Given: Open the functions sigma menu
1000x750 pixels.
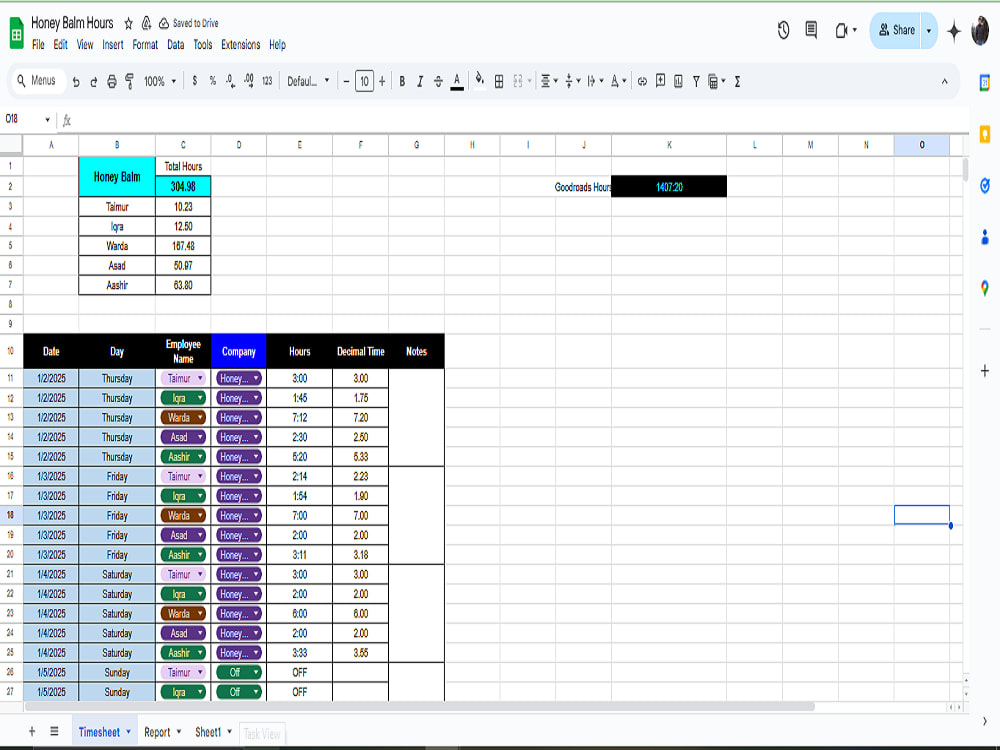Looking at the screenshot, I should tap(737, 82).
